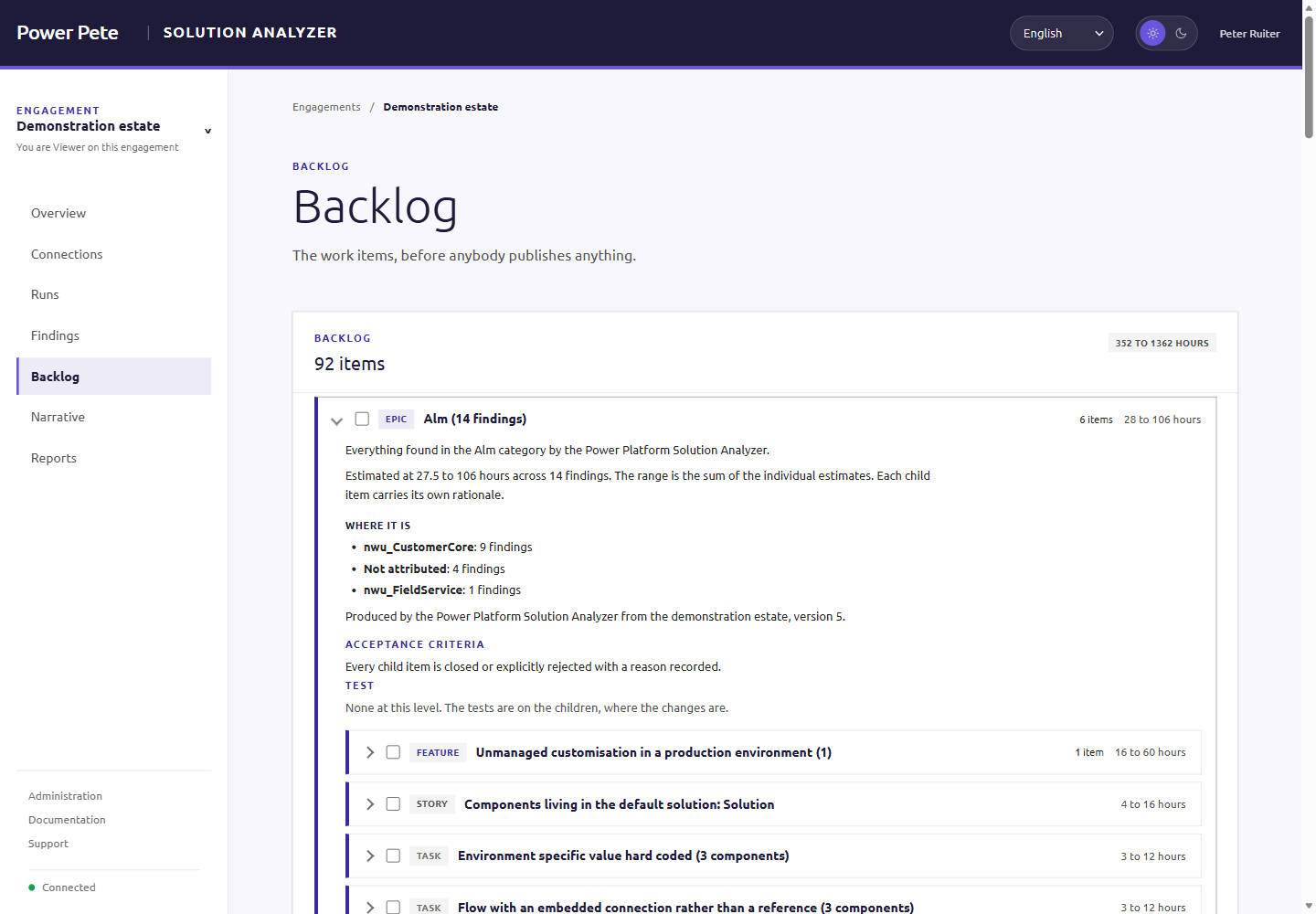Image resolution: width=1316 pixels, height=914 pixels.
Task: Click the 92 items heading
Action: click(x=349, y=364)
